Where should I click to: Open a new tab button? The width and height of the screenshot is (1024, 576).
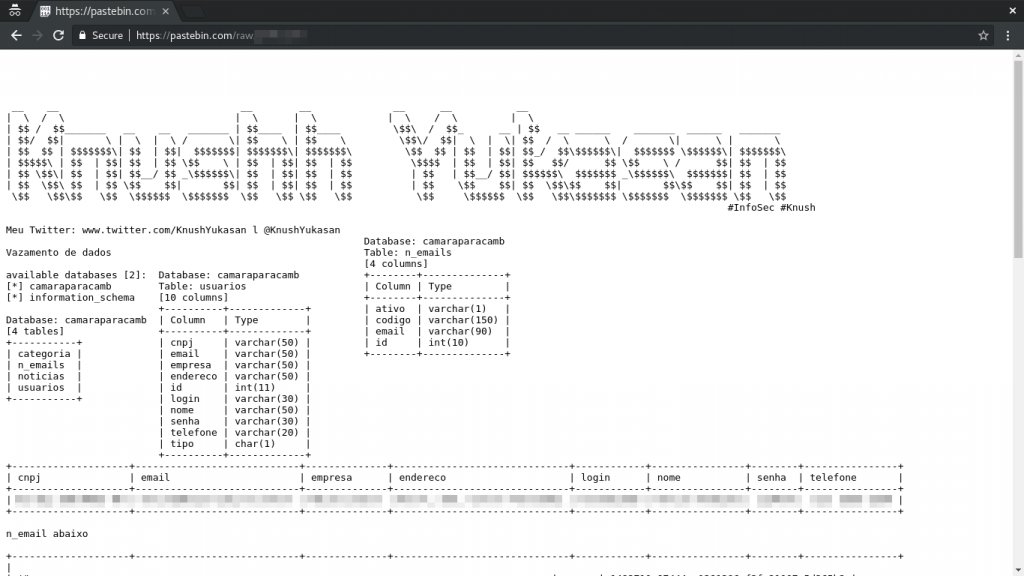(194, 12)
